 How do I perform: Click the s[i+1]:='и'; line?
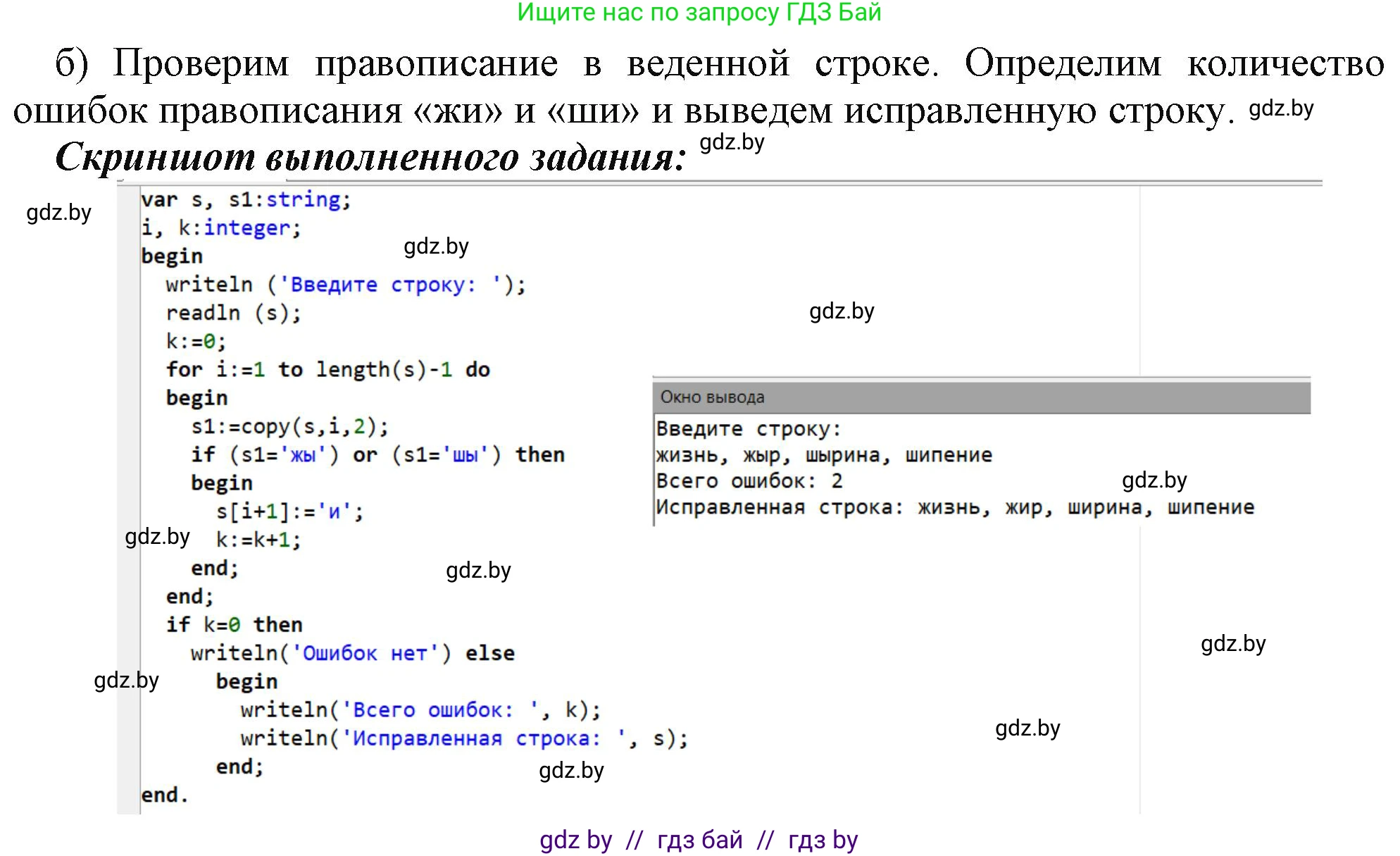290,512
